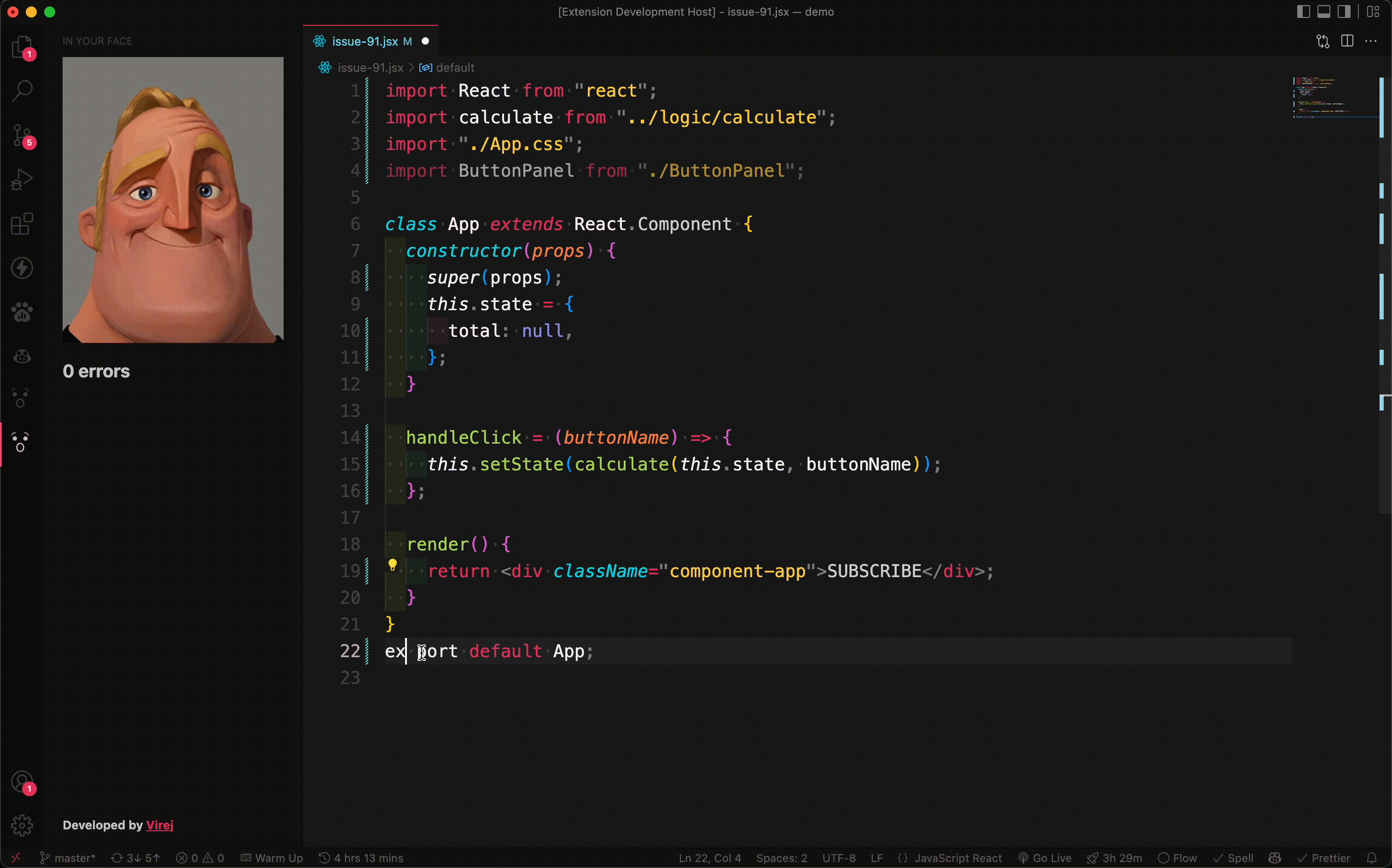
Task: Click the default breadcrumb item
Action: coord(455,68)
